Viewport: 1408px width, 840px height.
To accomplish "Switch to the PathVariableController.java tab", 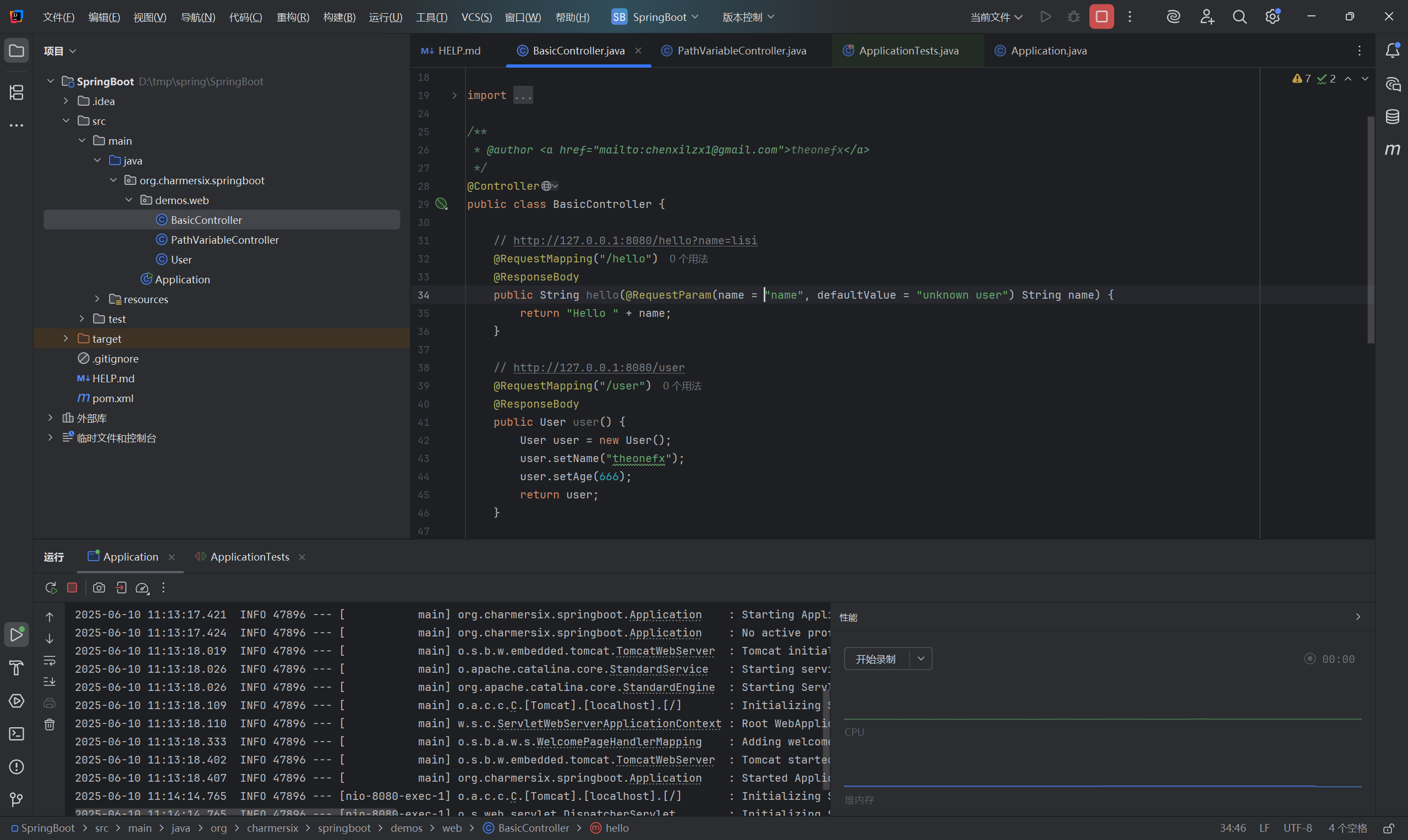I will [741, 51].
